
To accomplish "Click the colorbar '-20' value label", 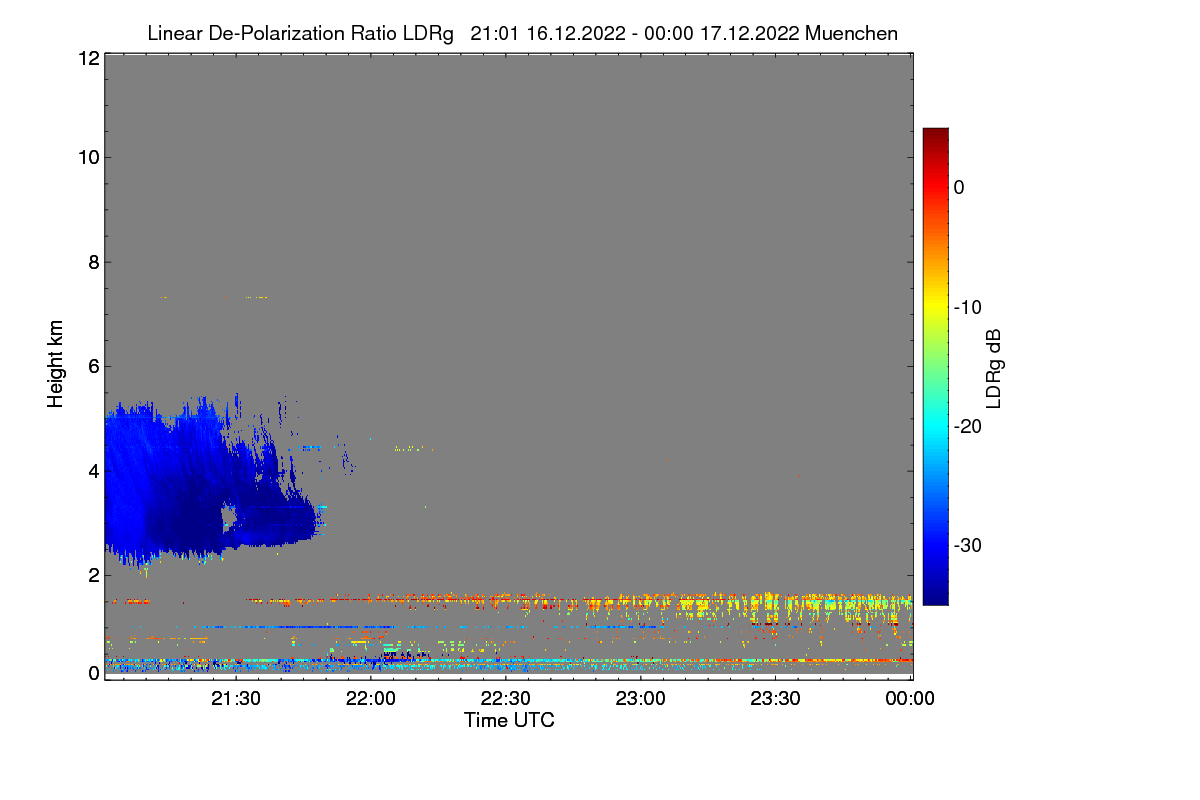I will click(x=968, y=426).
